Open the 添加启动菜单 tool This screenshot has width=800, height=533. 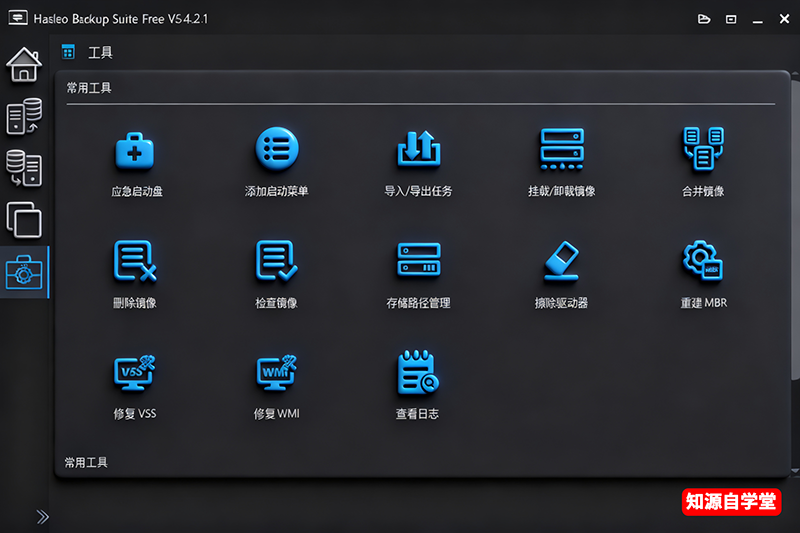pos(277,162)
